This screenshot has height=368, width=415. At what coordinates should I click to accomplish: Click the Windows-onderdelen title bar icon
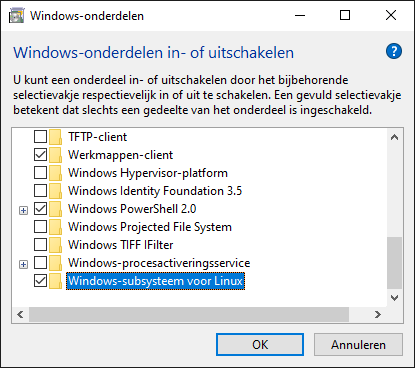(17, 16)
